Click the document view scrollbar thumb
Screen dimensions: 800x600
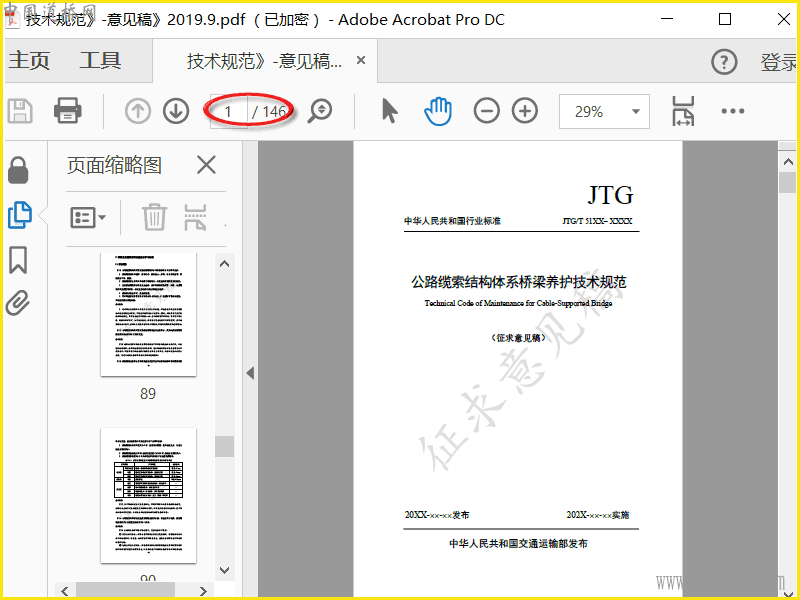pyautogui.click(x=788, y=182)
